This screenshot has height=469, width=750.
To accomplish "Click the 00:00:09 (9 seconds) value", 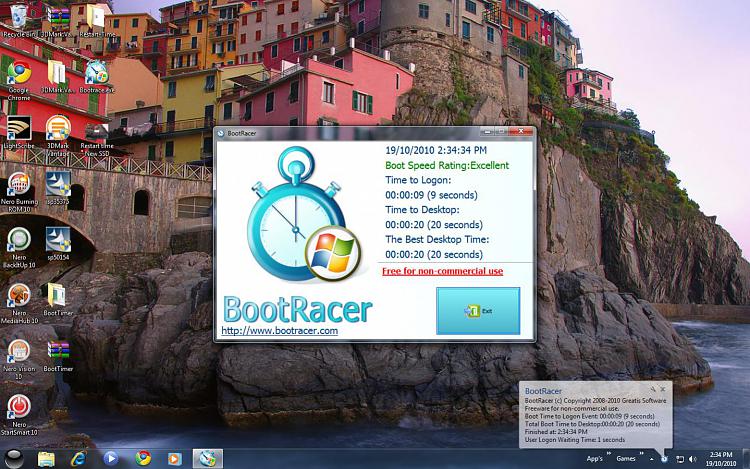I will (431, 195).
